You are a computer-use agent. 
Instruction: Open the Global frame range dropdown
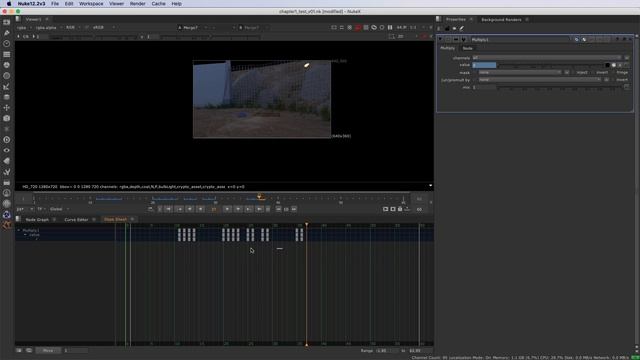click(x=59, y=209)
